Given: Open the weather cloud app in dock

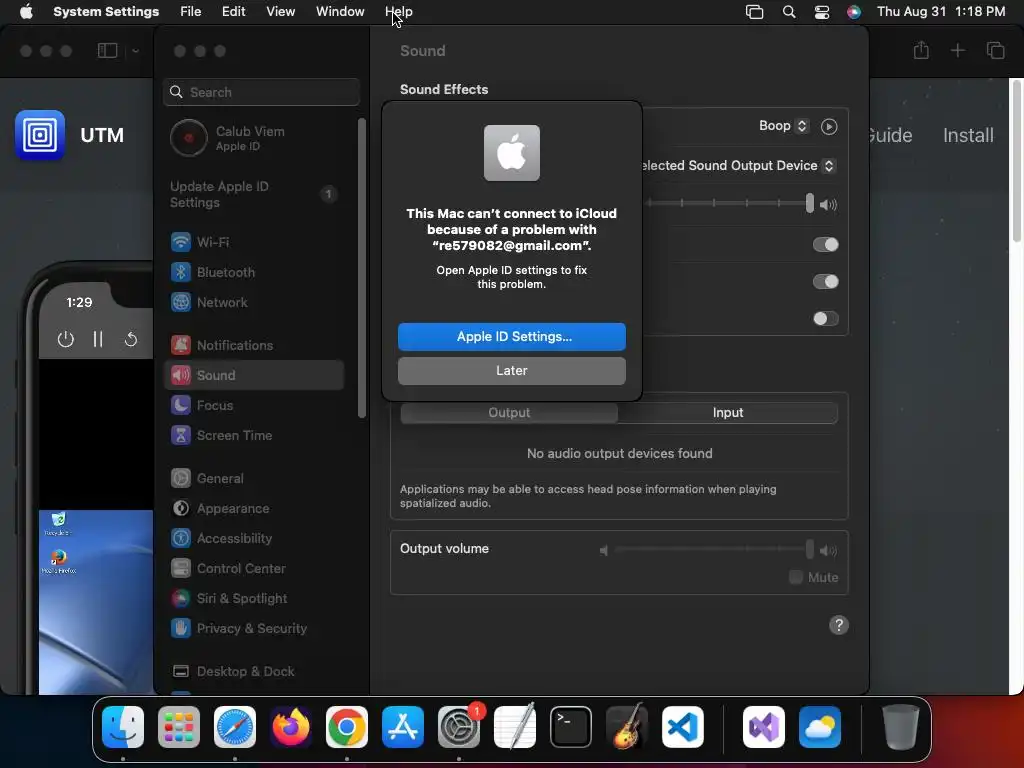Looking at the screenshot, I should 820,727.
